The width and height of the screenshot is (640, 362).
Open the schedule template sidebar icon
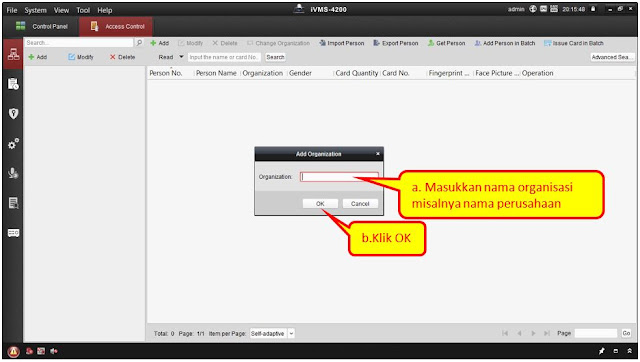click(x=13, y=84)
